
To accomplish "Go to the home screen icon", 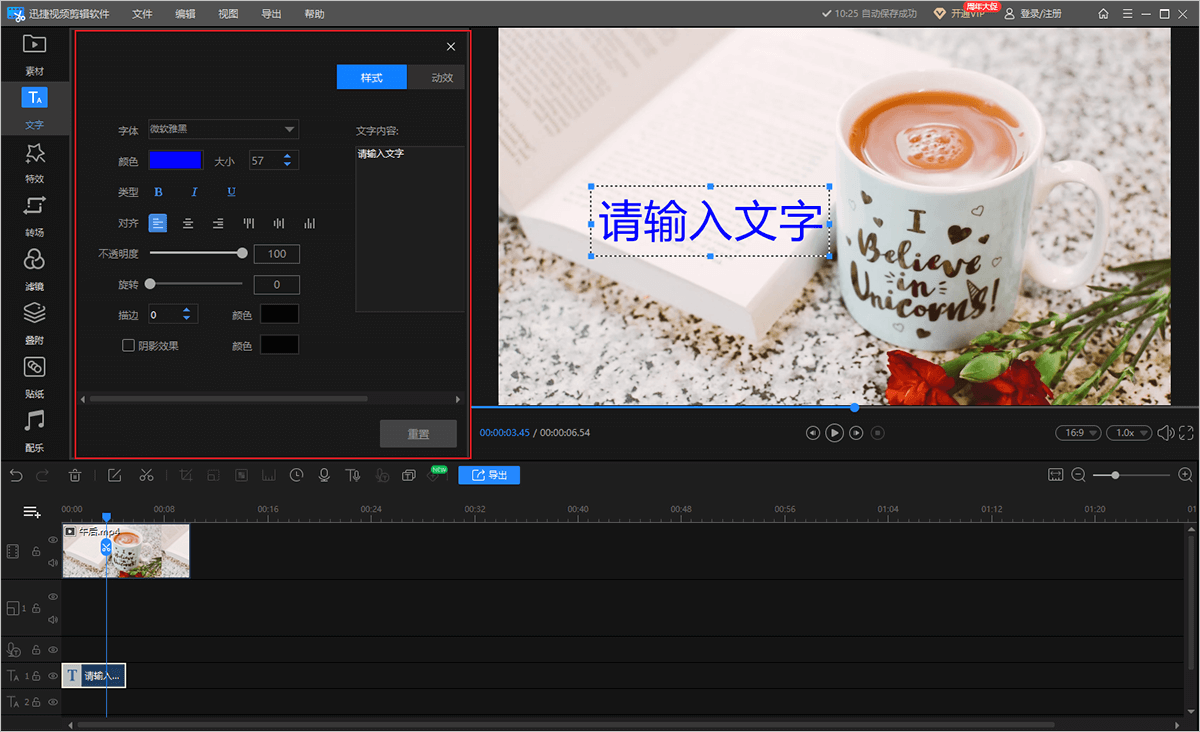I will [x=1103, y=14].
